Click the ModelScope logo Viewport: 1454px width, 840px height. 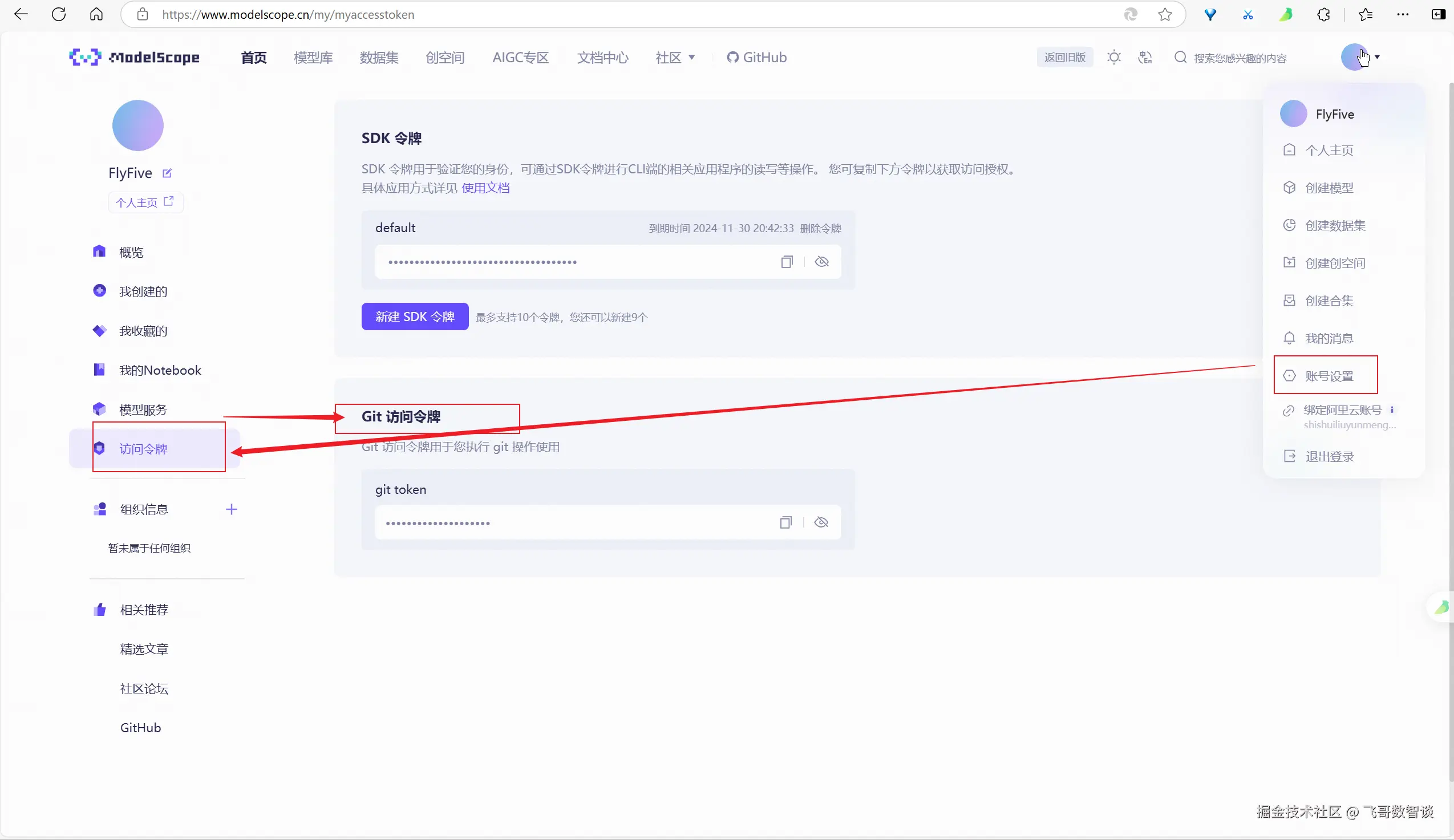[x=135, y=57]
